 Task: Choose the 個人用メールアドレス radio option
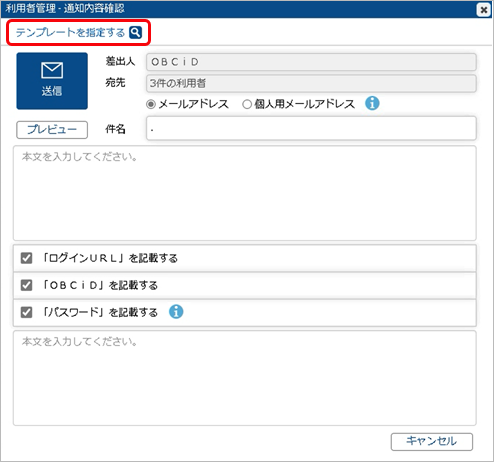click(247, 104)
